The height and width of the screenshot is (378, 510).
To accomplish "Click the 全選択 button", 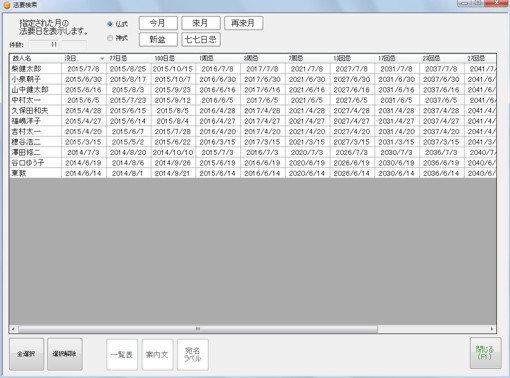I will [x=26, y=354].
